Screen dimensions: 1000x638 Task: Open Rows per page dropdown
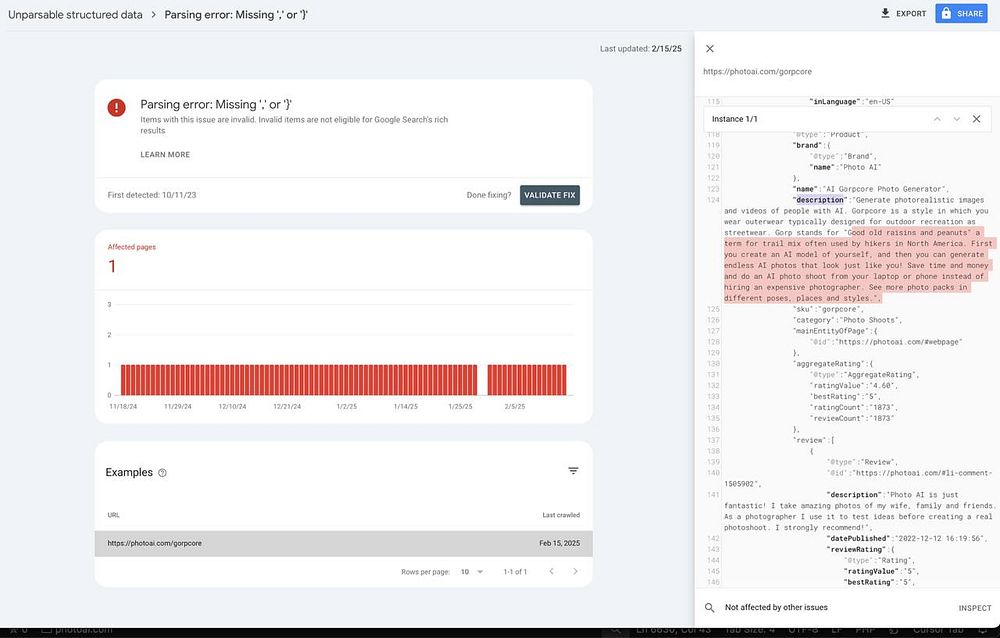(472, 572)
